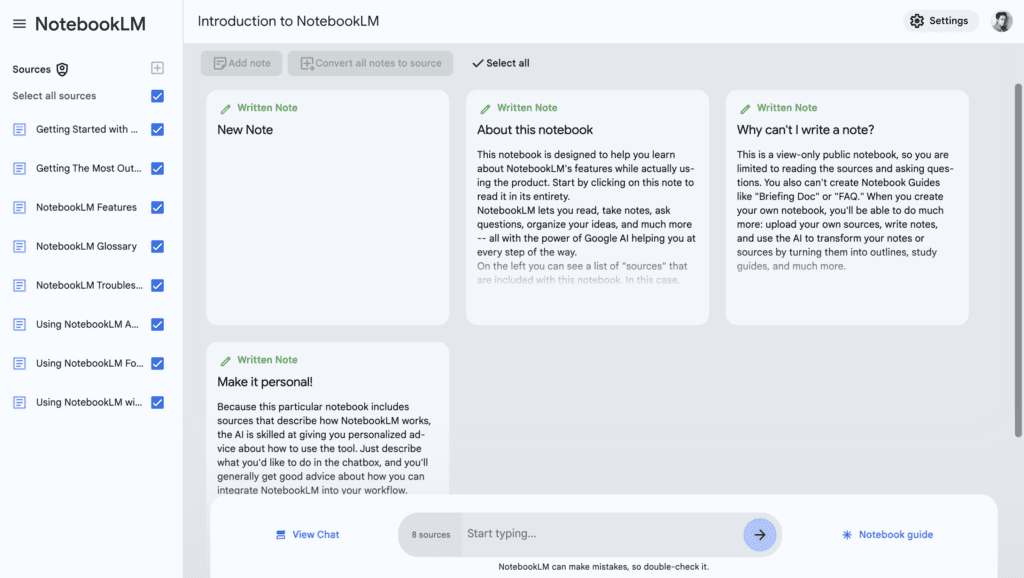This screenshot has width=1024, height=578.
Task: Open the Using NotebookLM wi... source
Action: [x=89, y=402]
